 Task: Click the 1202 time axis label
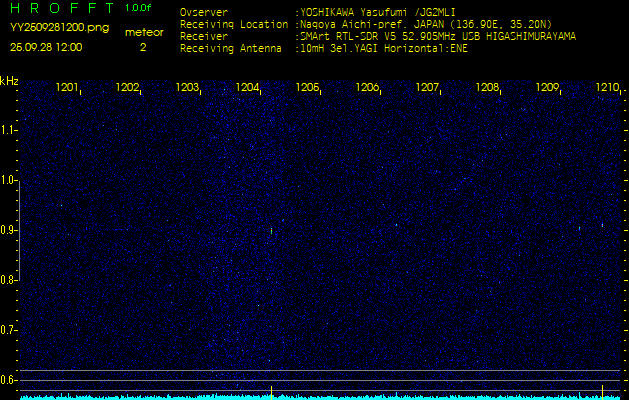[127, 87]
